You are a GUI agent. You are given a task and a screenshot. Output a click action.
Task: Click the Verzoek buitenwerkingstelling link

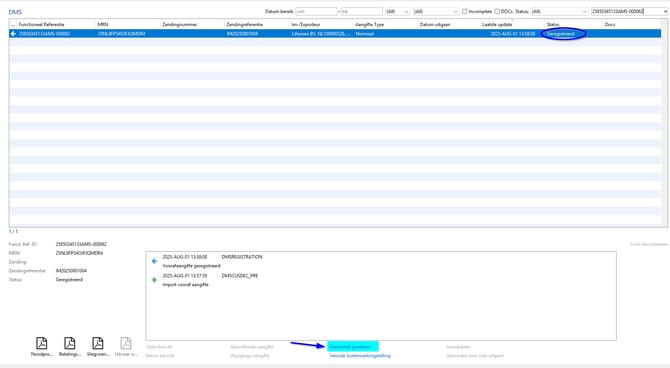click(x=360, y=356)
